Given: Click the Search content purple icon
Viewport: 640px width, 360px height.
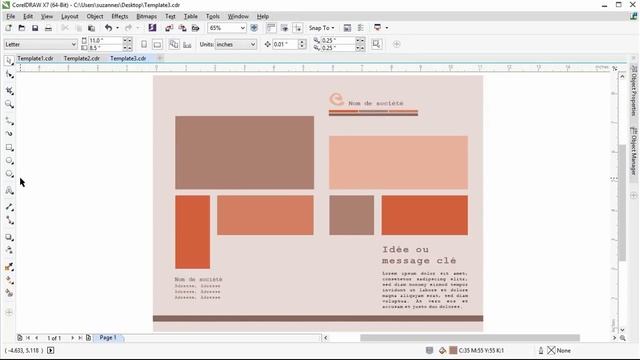Looking at the screenshot, I should 152,28.
